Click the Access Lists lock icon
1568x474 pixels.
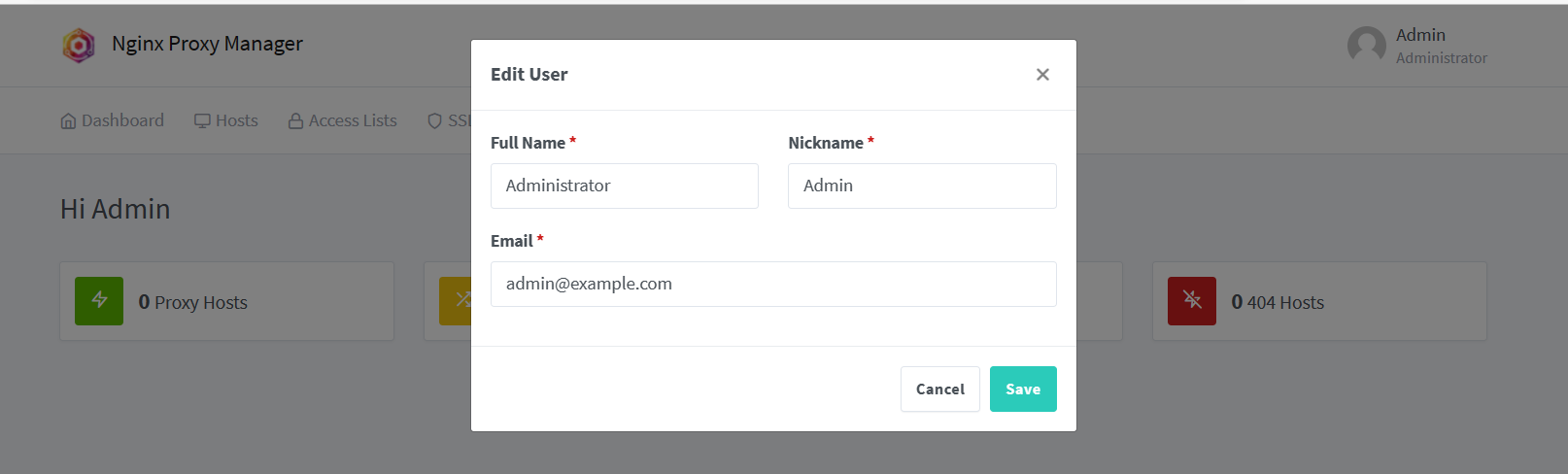point(296,121)
